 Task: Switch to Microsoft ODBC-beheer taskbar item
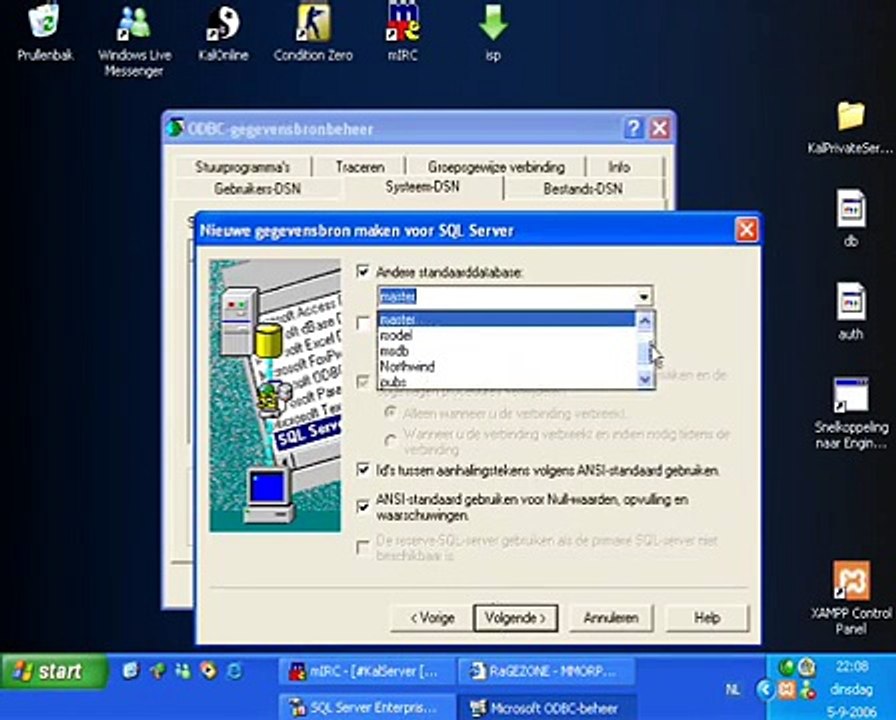click(547, 707)
